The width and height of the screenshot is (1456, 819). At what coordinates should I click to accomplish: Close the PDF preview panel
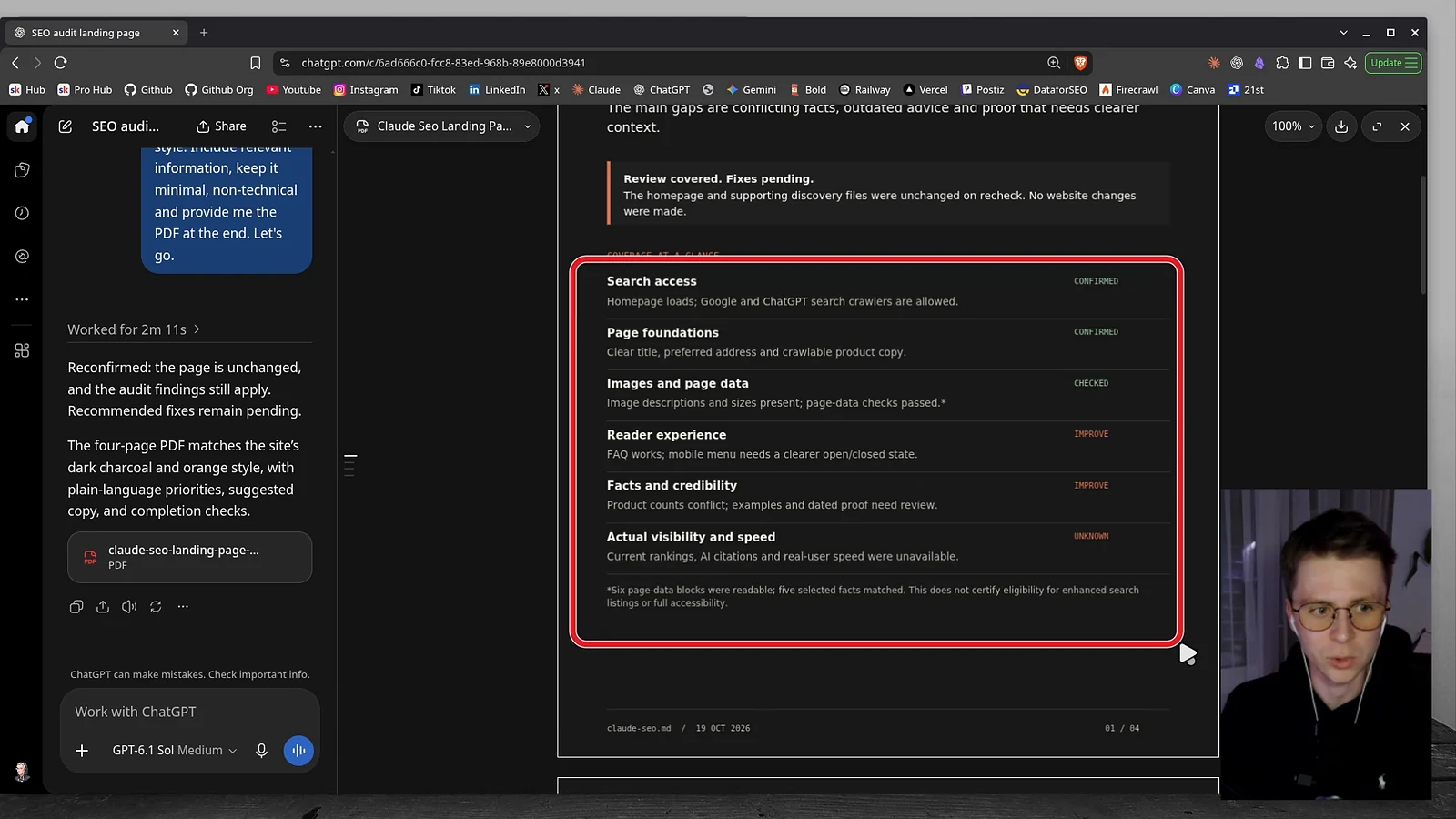click(1405, 126)
